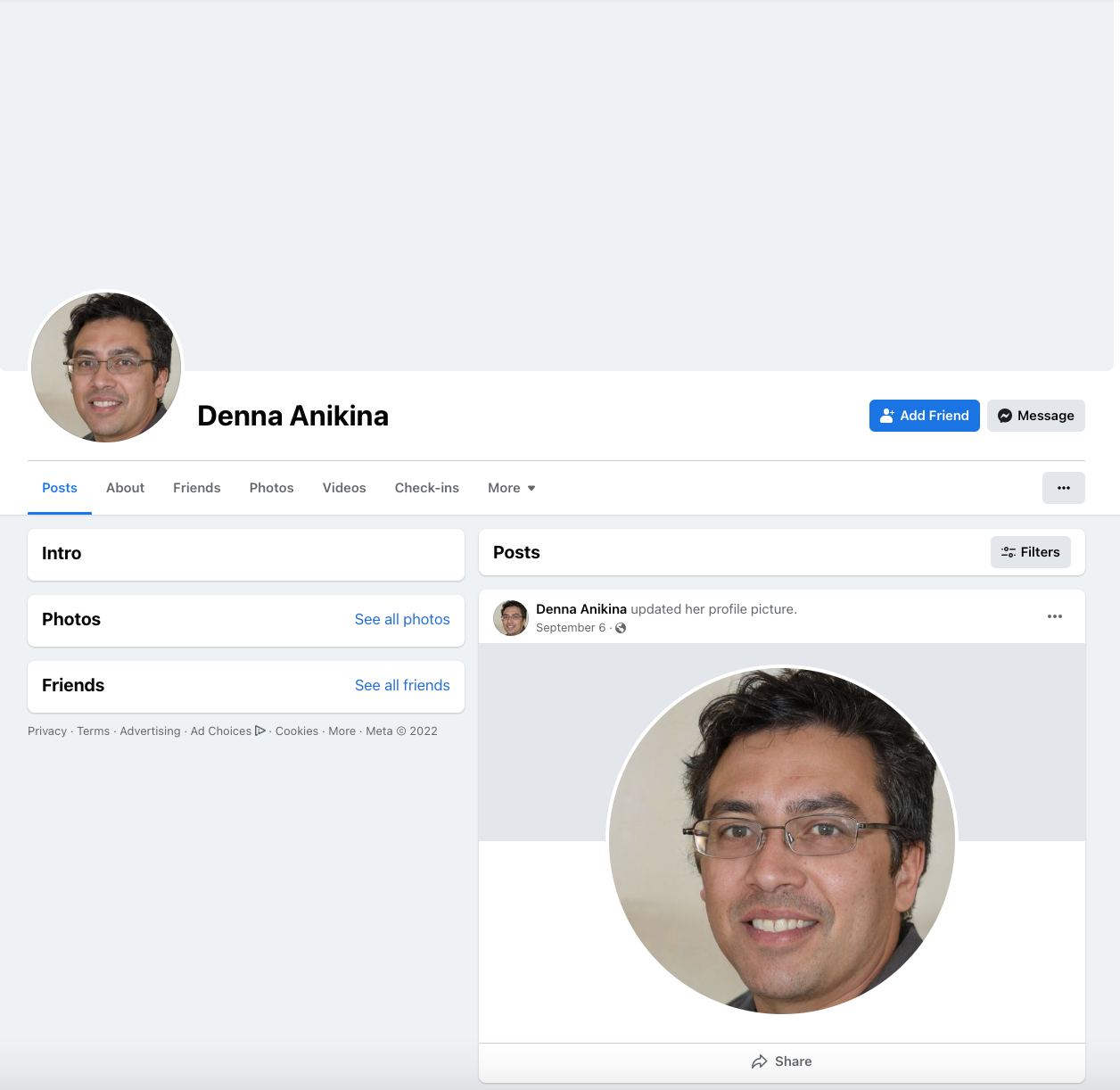The image size is (1120, 1090).
Task: Click the Friends card heading
Action: pos(73,685)
